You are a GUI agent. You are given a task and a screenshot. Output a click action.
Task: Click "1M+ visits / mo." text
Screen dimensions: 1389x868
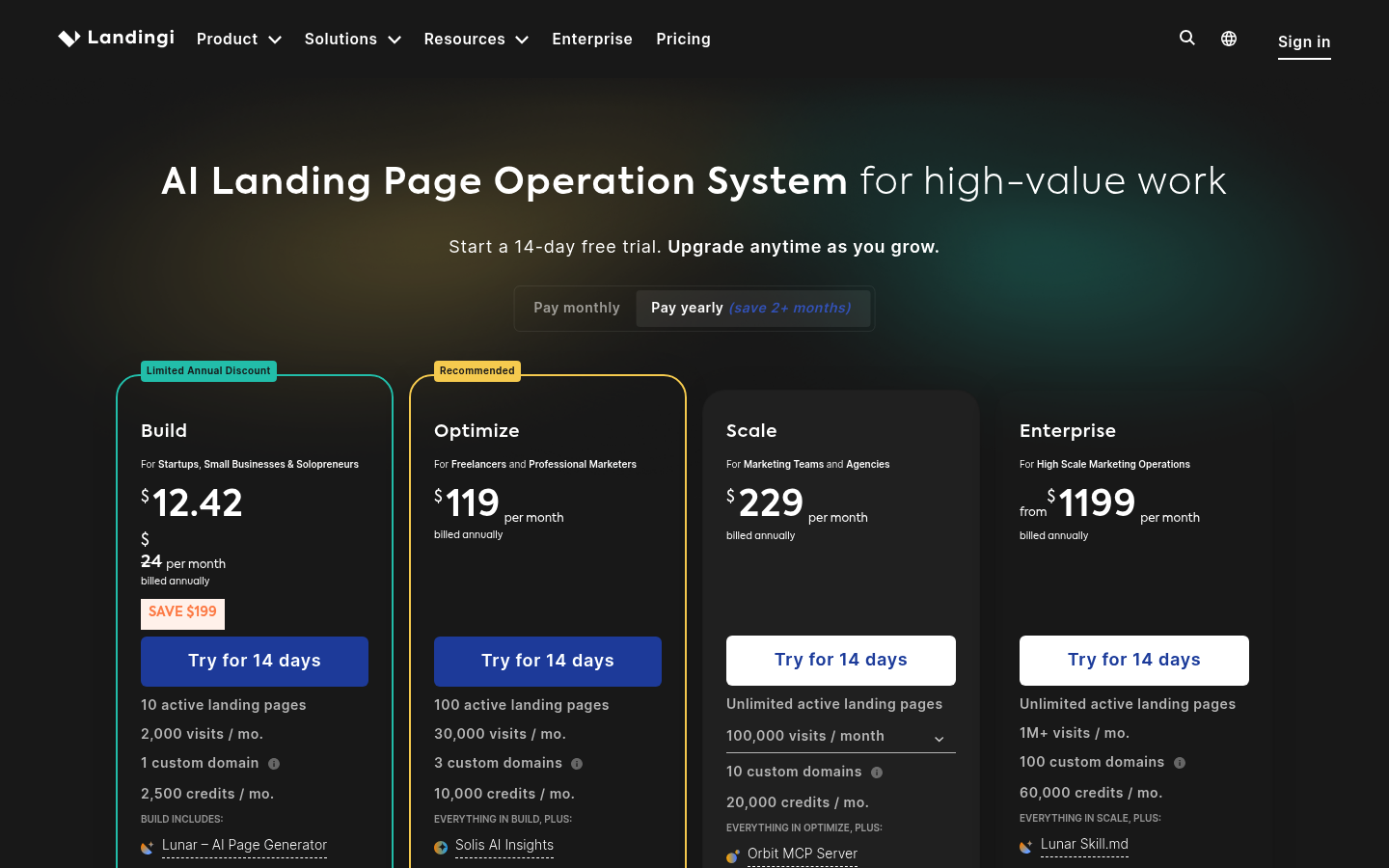click(1075, 734)
